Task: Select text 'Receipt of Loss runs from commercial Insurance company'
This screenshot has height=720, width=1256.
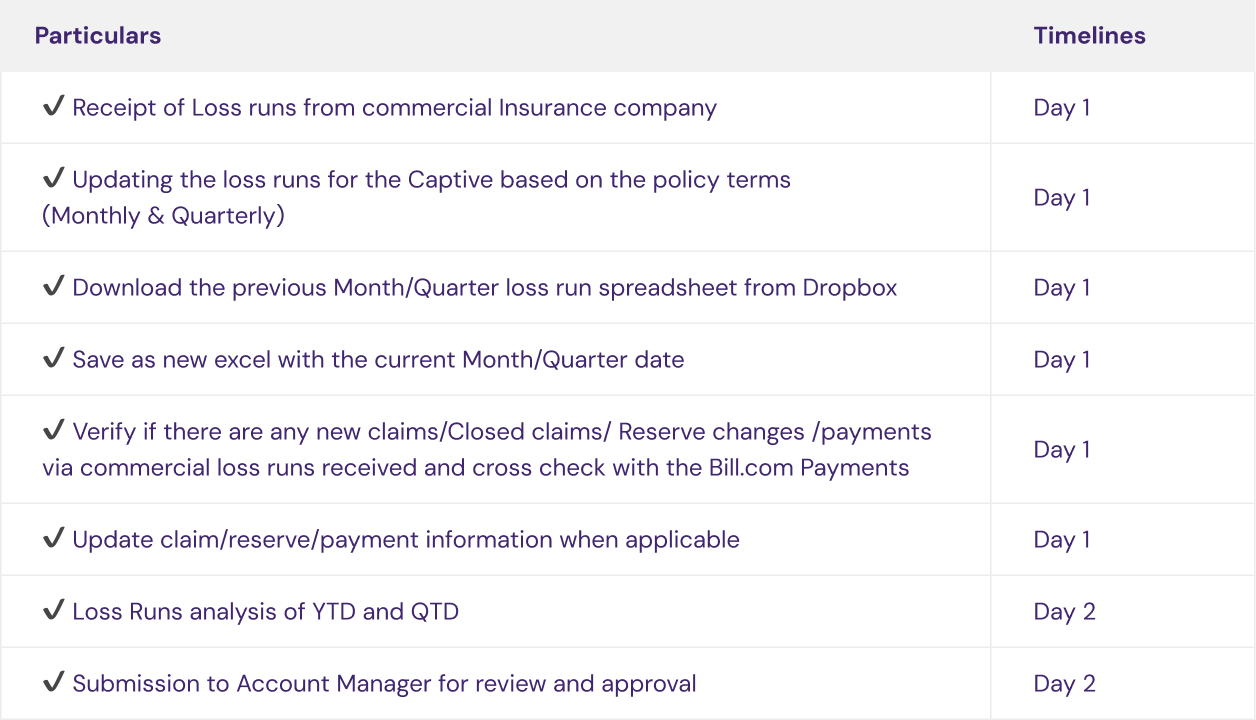Action: tap(394, 108)
